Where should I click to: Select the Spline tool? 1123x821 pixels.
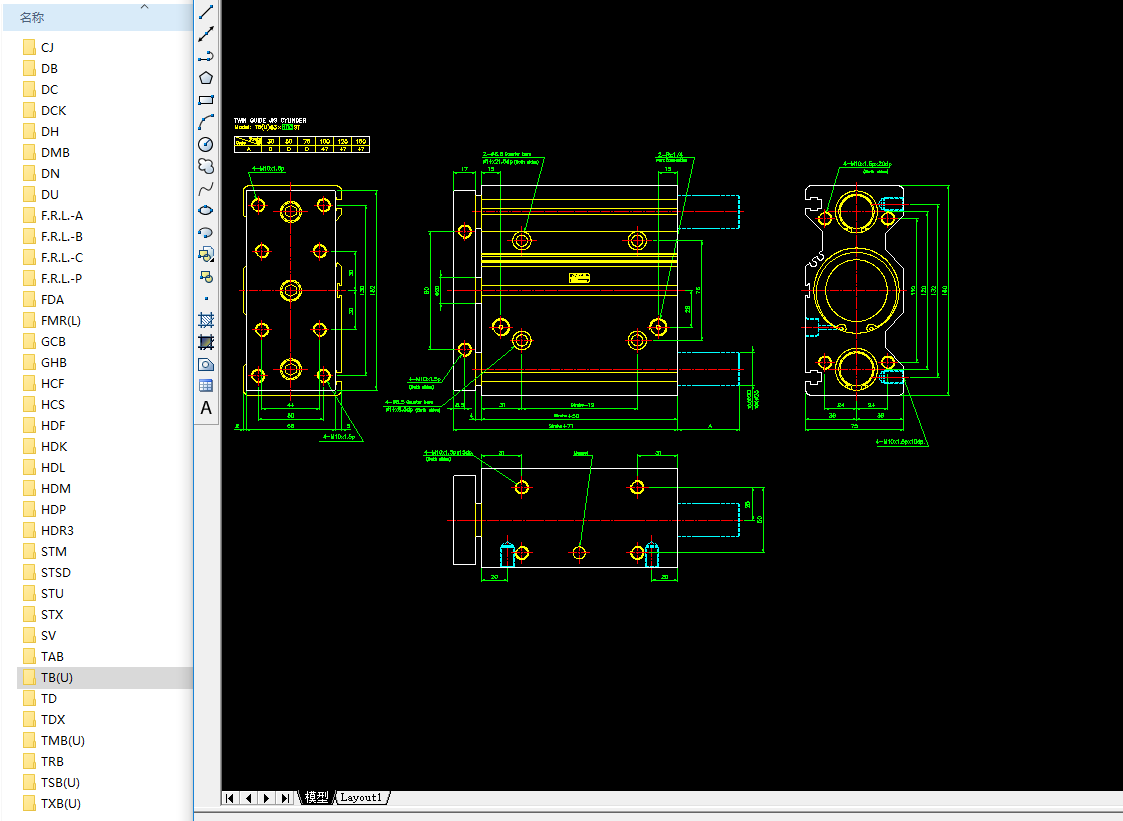[x=206, y=188]
